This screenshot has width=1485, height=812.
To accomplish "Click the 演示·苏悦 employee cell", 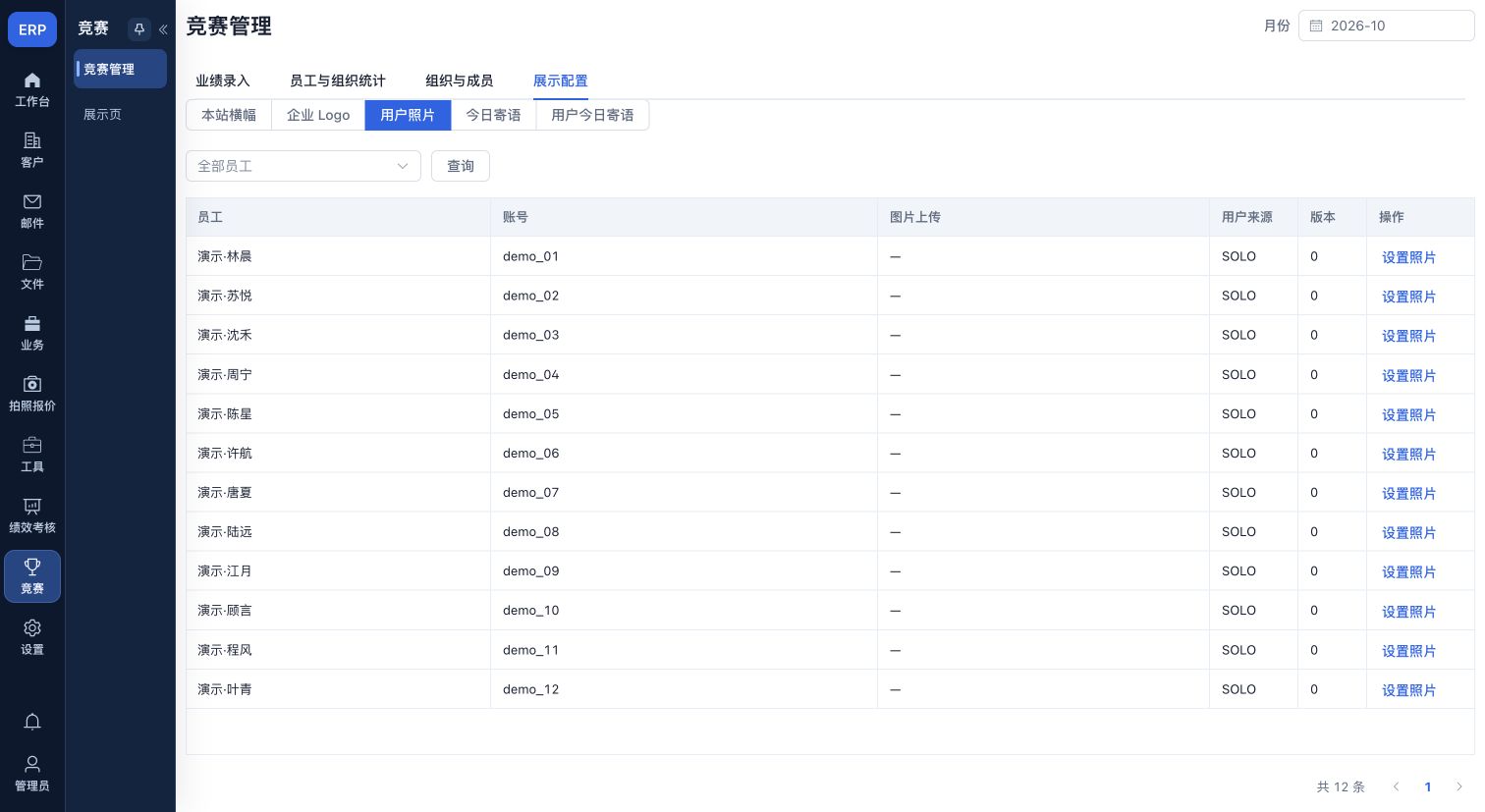I will click(338, 296).
